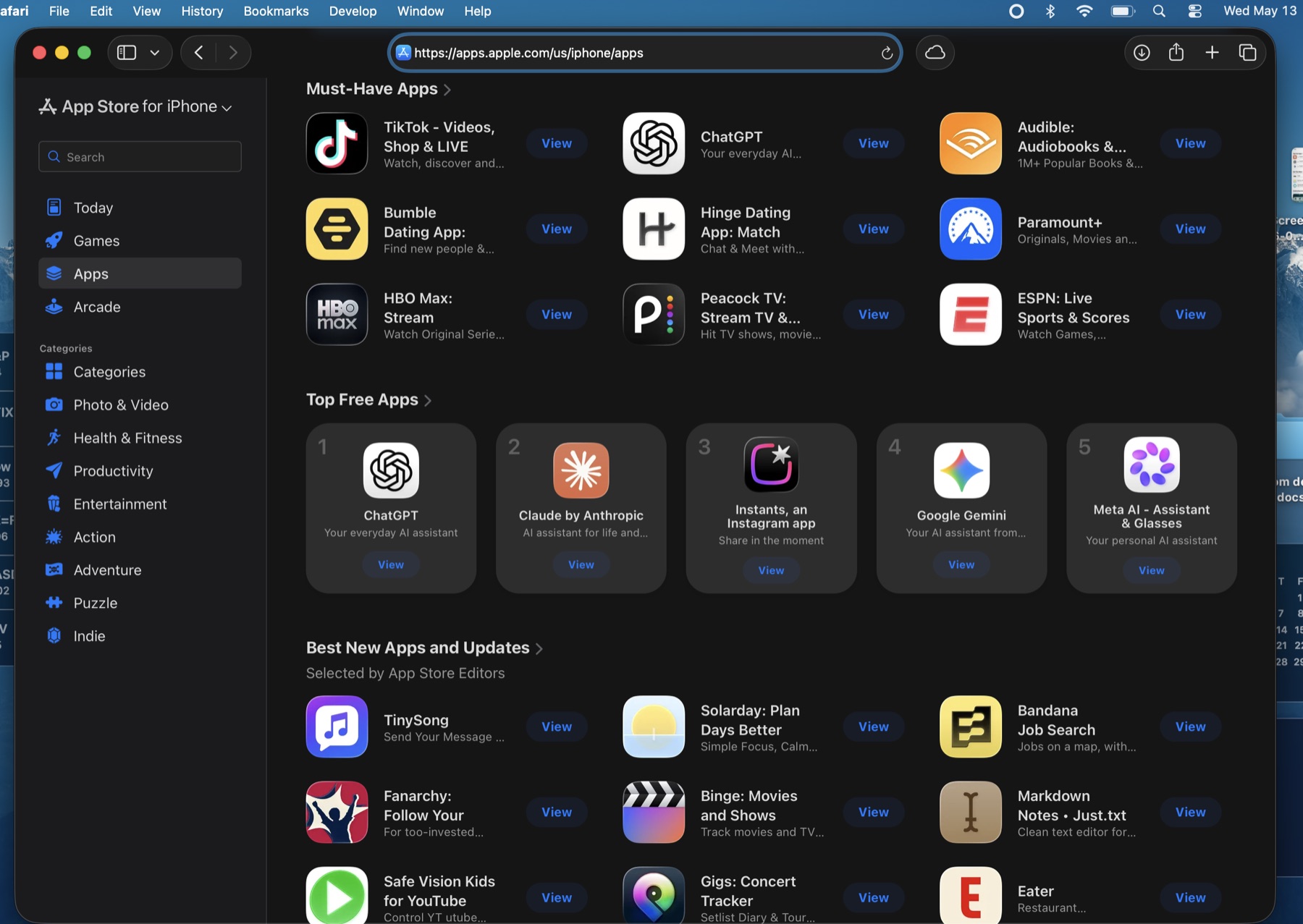Click View under Google Gemini
The width and height of the screenshot is (1303, 924).
tap(961, 564)
